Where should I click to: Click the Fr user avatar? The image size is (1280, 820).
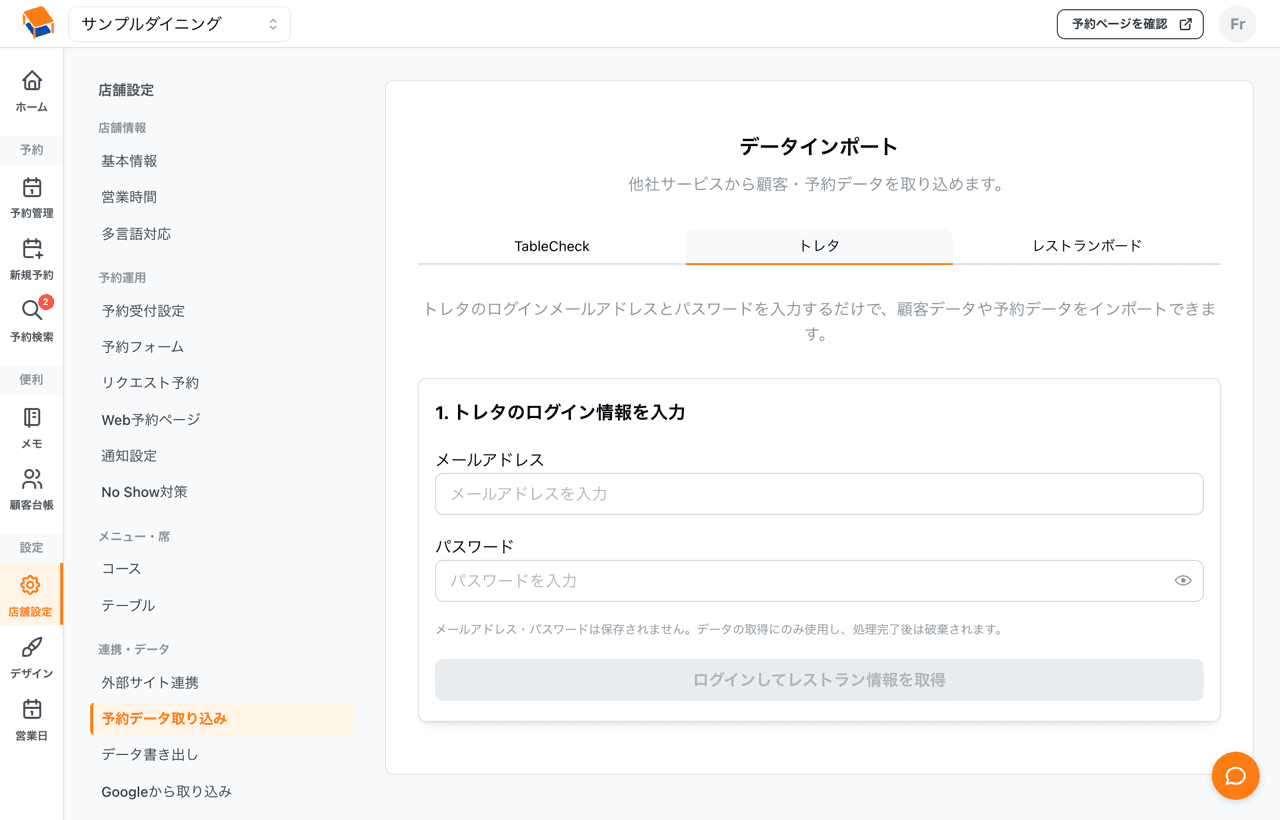pos(1237,24)
